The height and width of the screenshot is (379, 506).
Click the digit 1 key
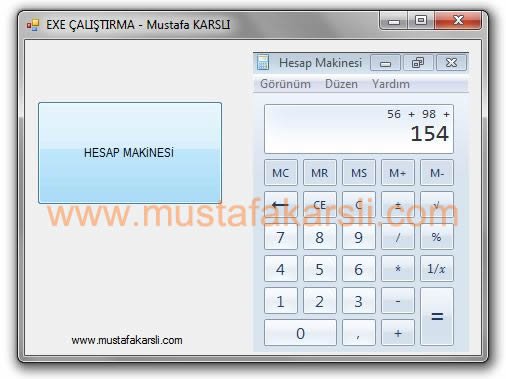(281, 301)
